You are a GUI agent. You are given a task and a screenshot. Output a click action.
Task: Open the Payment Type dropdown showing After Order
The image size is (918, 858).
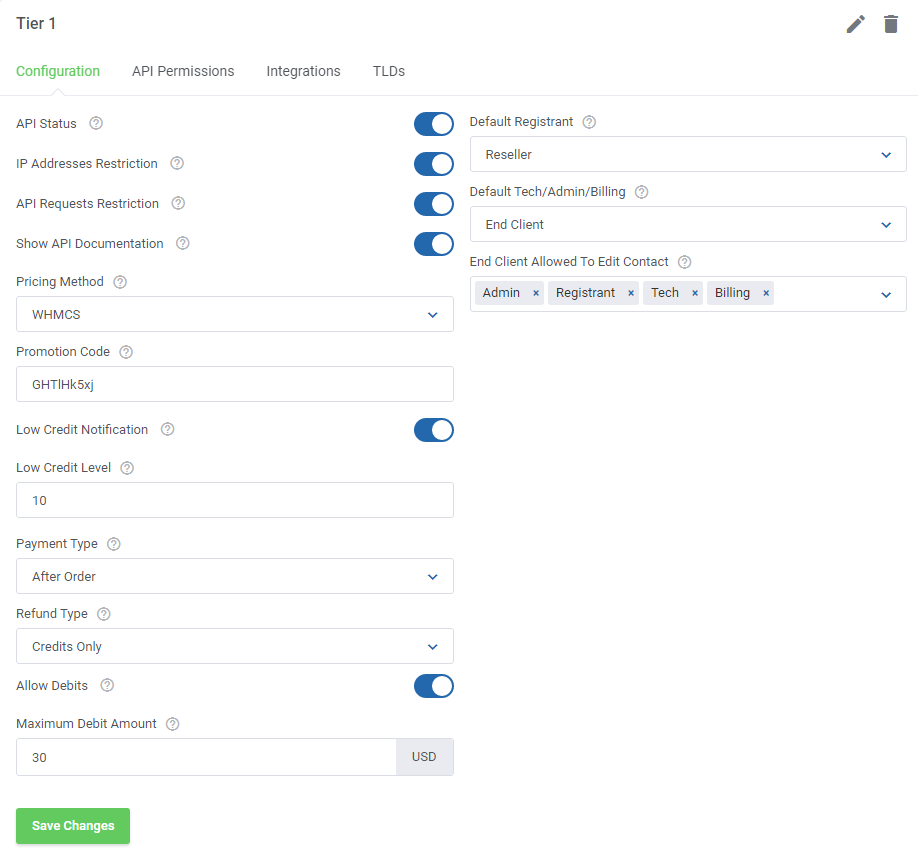pyautogui.click(x=235, y=576)
